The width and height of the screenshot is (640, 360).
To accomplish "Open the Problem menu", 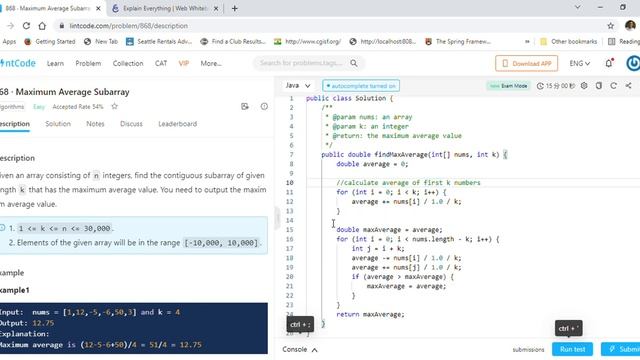I will (88, 63).
